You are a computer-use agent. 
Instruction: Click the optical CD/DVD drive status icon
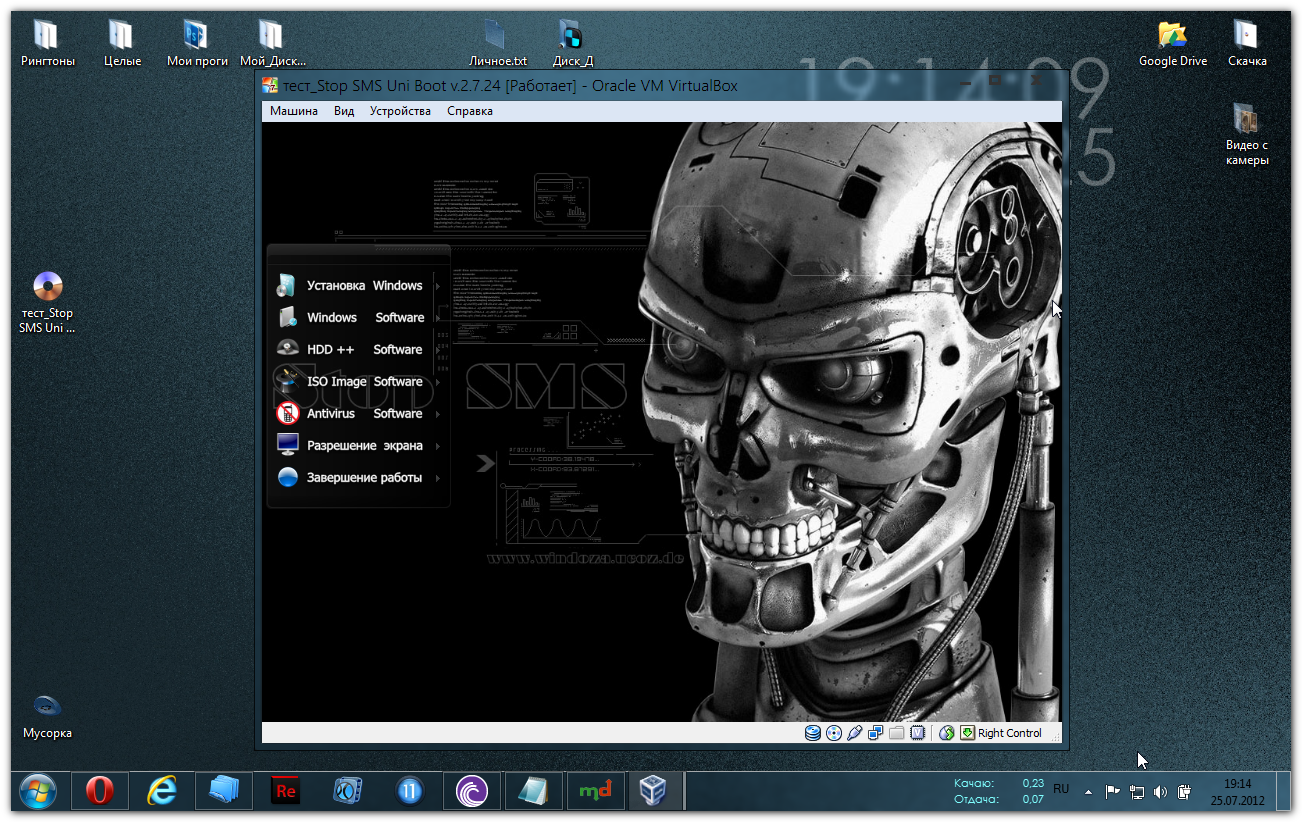pyautogui.click(x=834, y=733)
